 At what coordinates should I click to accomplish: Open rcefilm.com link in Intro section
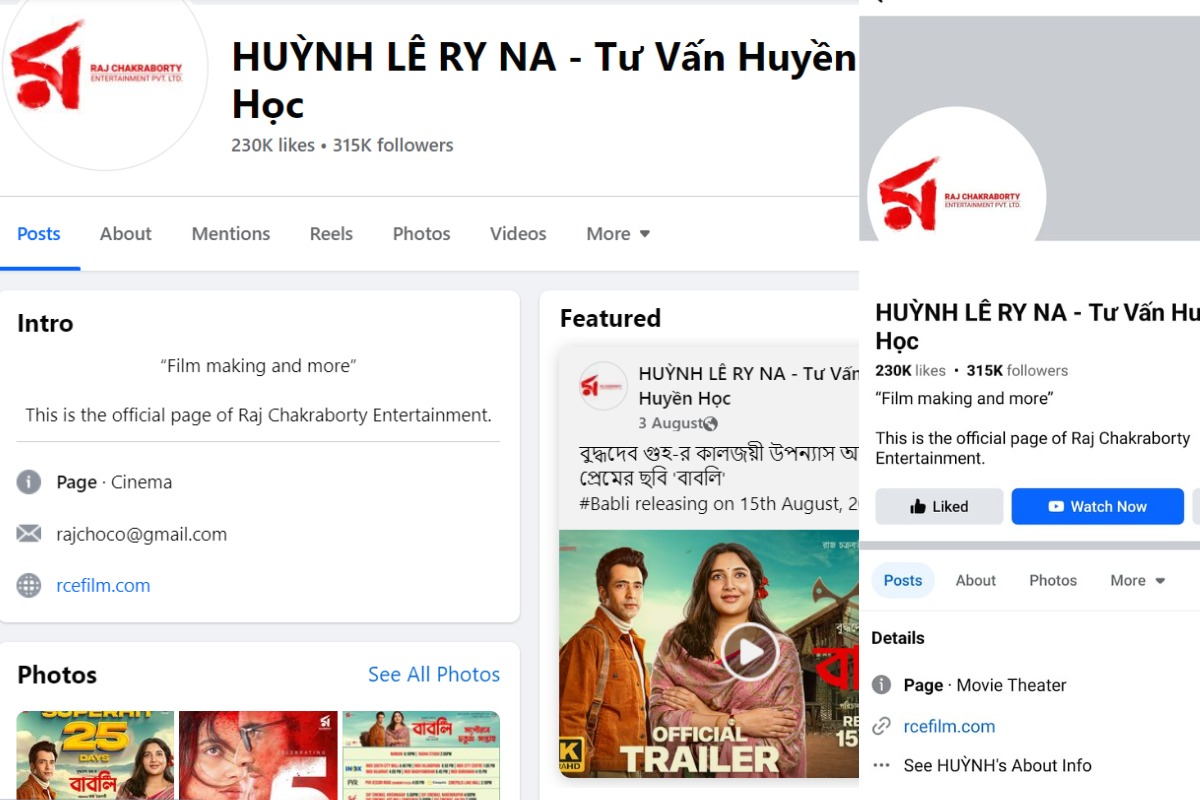tap(103, 586)
